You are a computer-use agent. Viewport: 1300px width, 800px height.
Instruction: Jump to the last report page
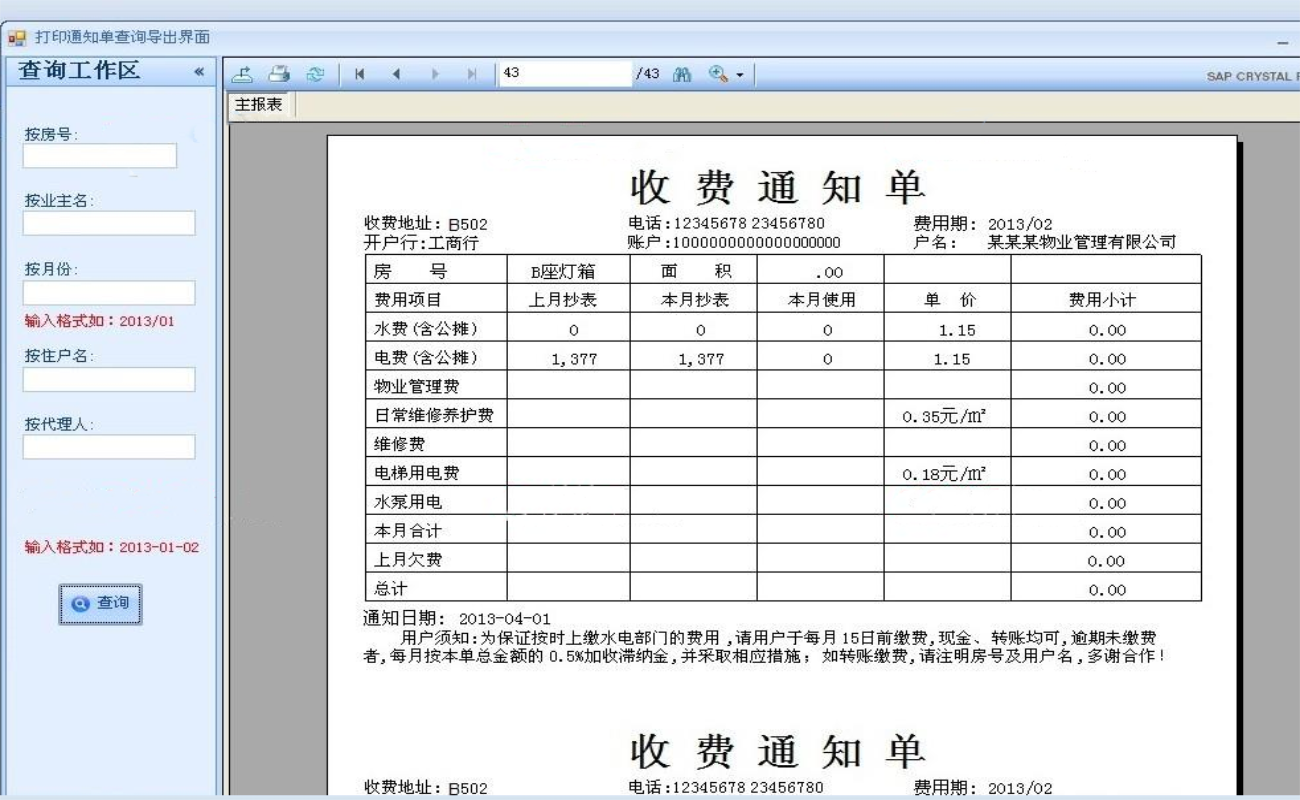pos(472,74)
